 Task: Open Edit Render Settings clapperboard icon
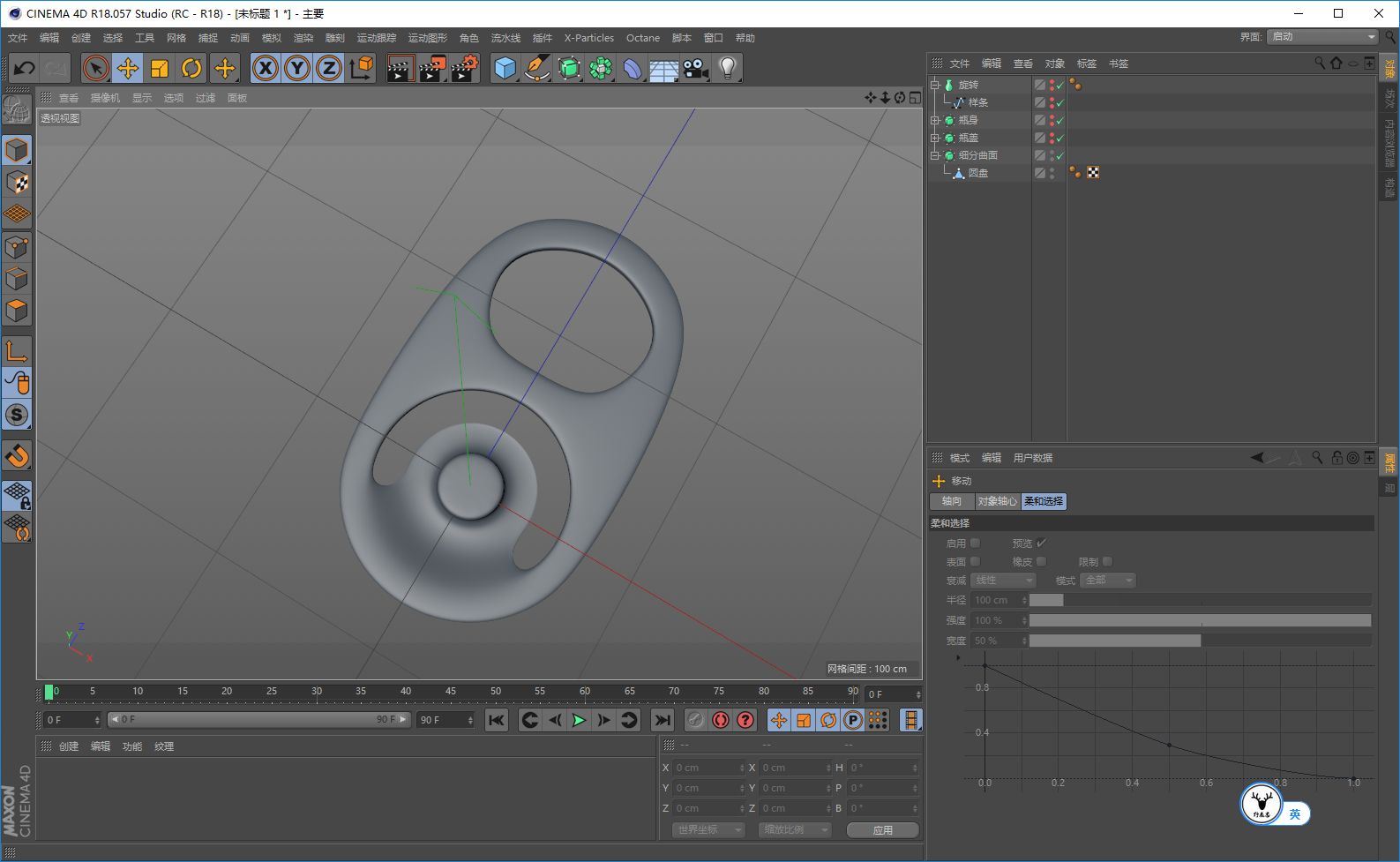tap(464, 68)
